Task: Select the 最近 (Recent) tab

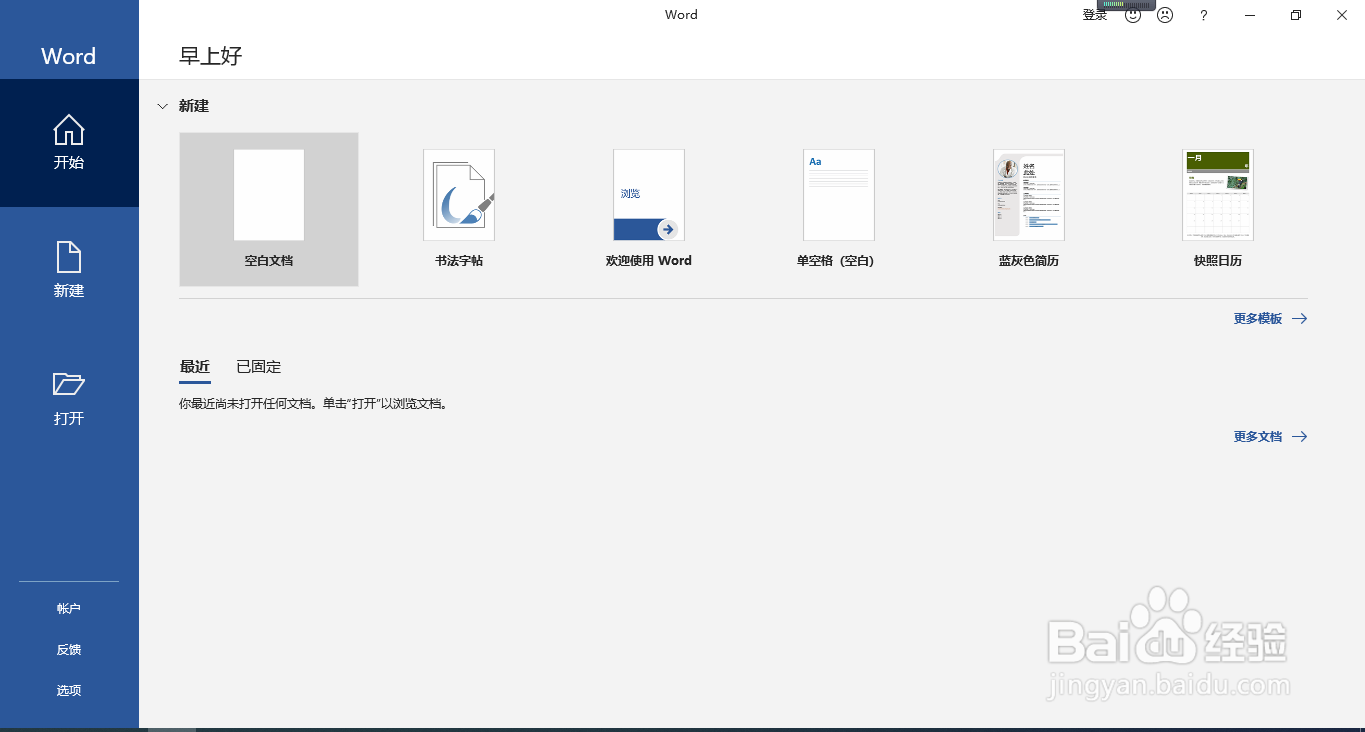Action: (194, 366)
